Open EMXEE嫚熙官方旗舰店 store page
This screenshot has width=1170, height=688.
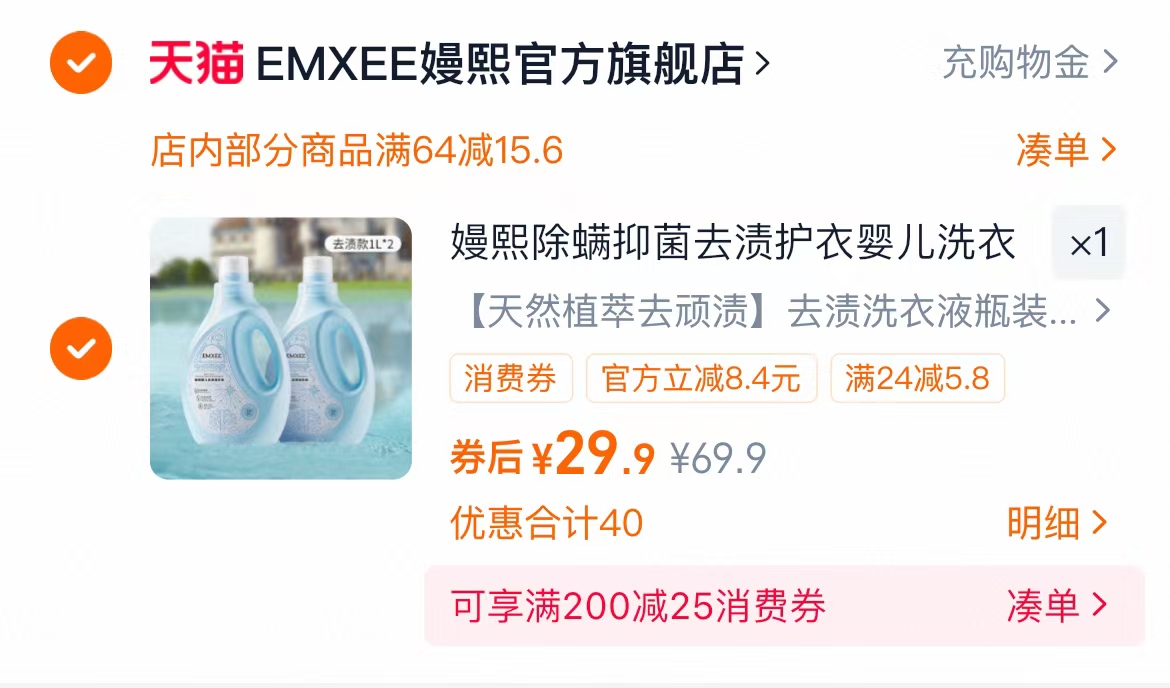click(500, 63)
